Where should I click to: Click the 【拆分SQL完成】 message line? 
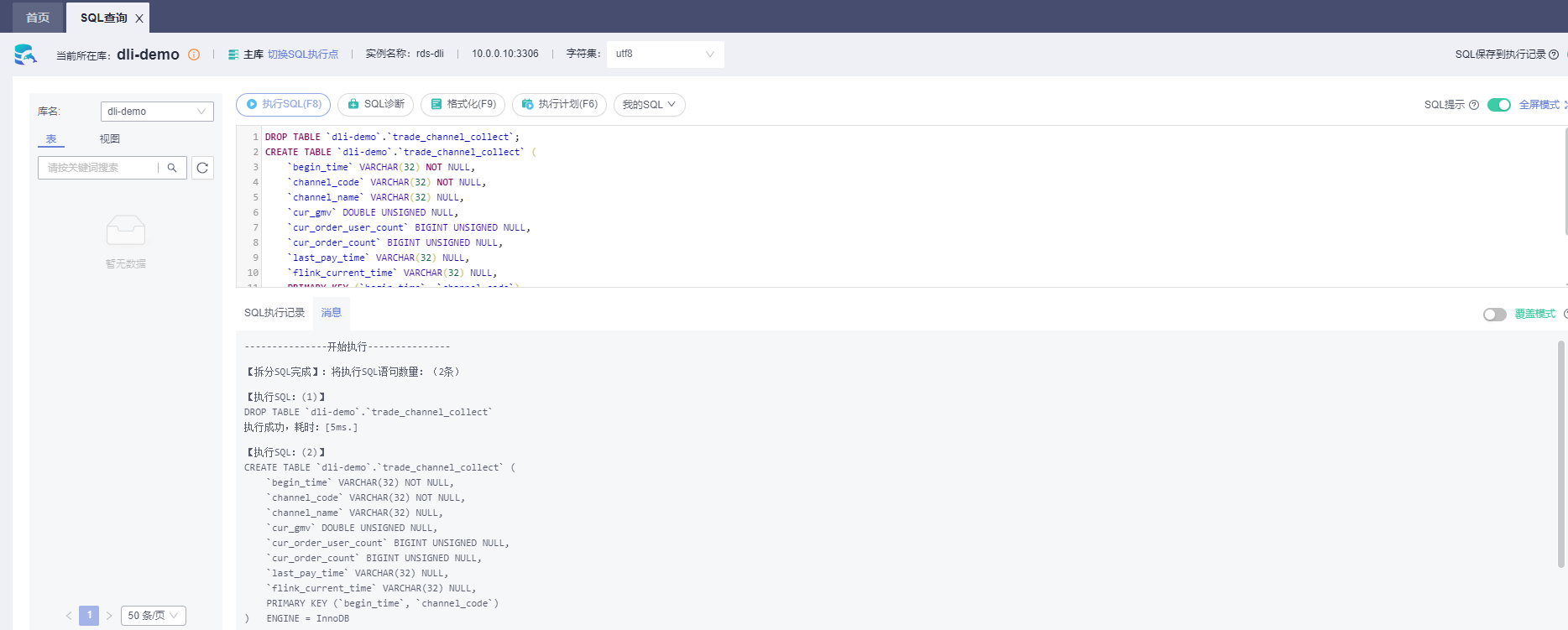click(x=353, y=372)
